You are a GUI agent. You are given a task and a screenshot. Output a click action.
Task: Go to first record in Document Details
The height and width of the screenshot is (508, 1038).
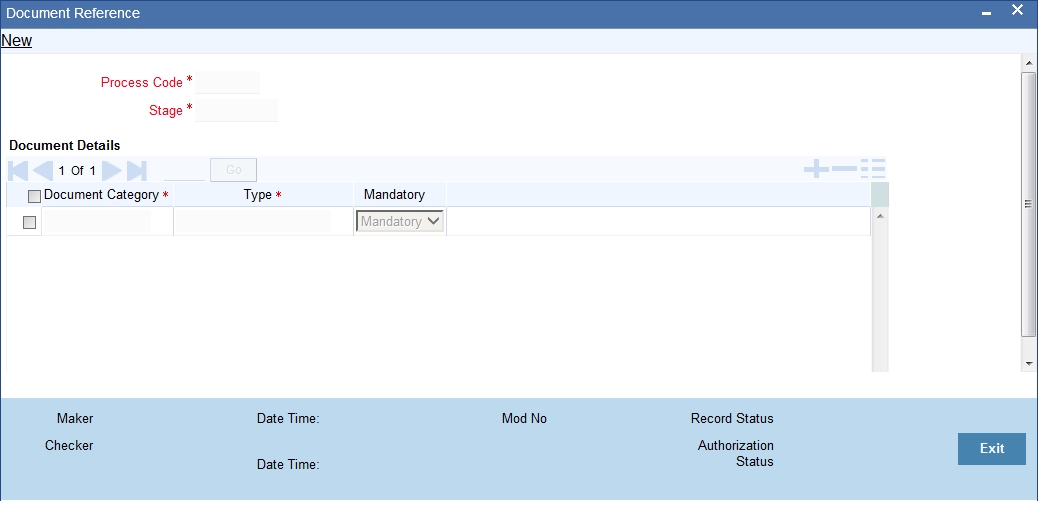19,170
